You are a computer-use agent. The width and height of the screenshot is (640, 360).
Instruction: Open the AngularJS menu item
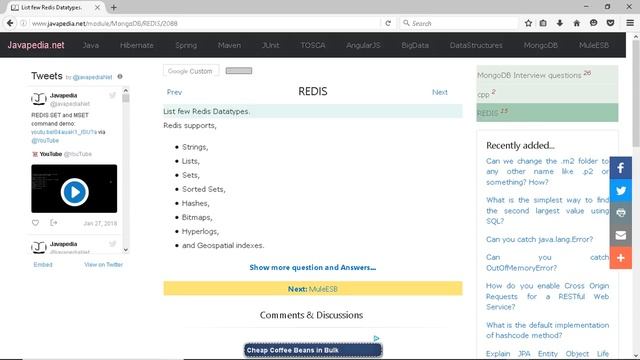pos(363,45)
